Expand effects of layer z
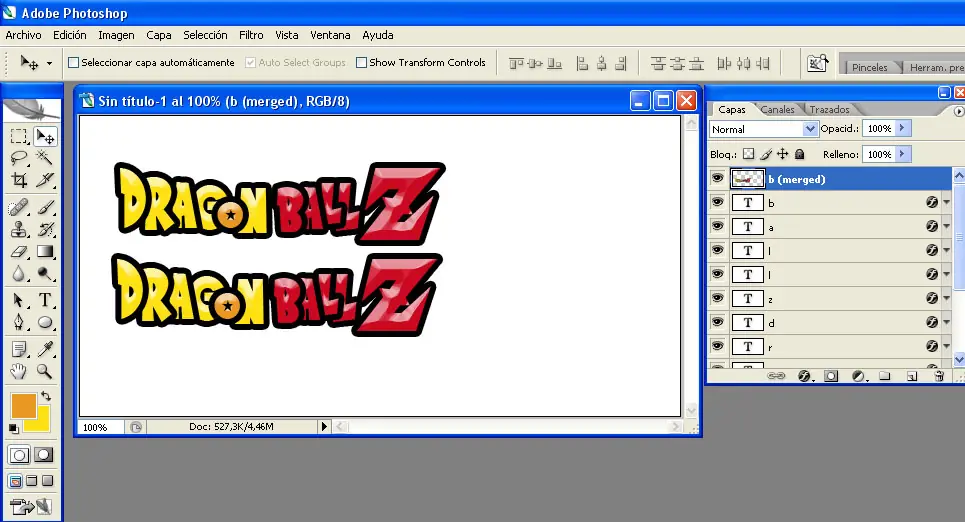The image size is (965, 522). tap(947, 299)
